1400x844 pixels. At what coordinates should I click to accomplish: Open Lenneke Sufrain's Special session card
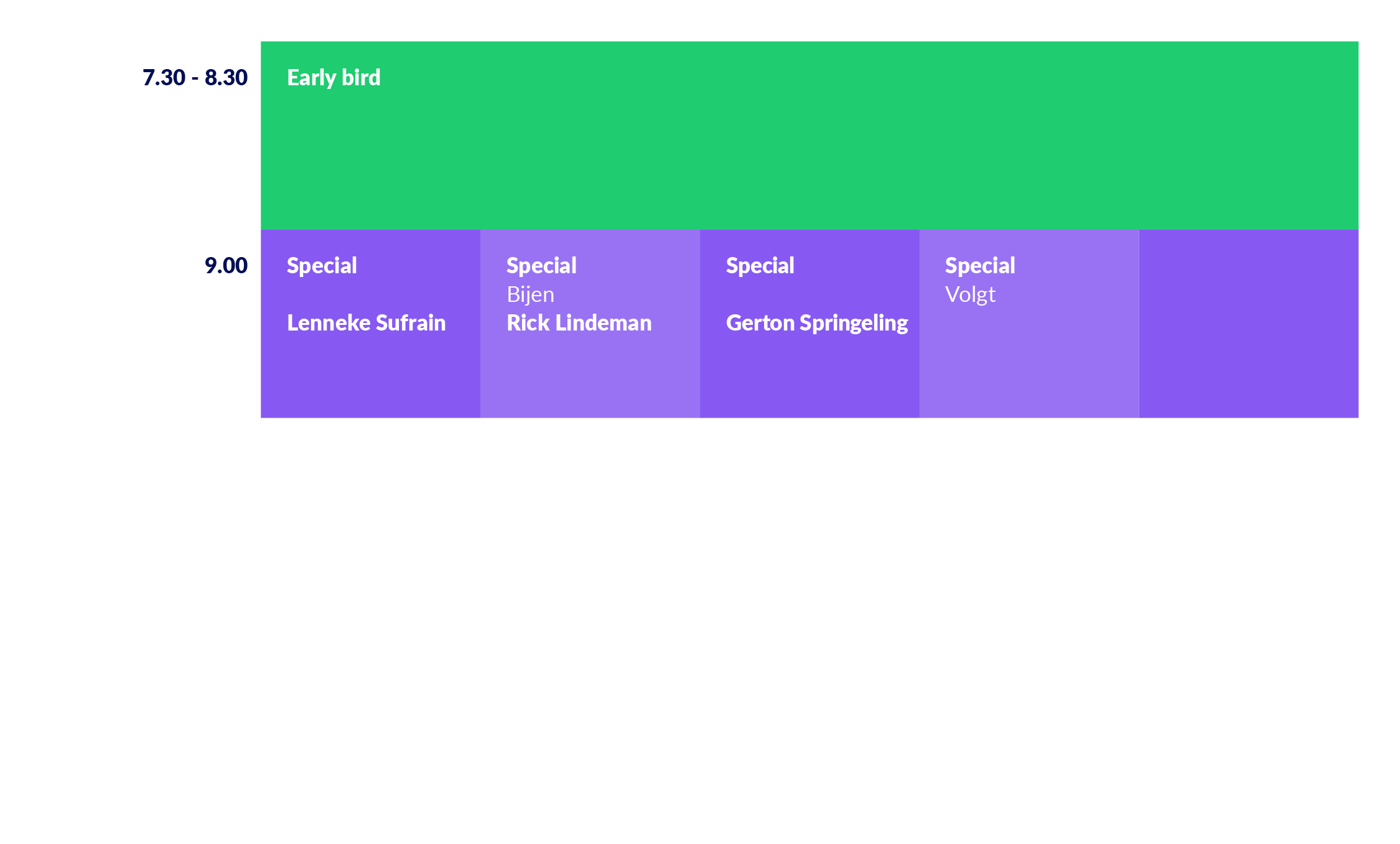(370, 324)
